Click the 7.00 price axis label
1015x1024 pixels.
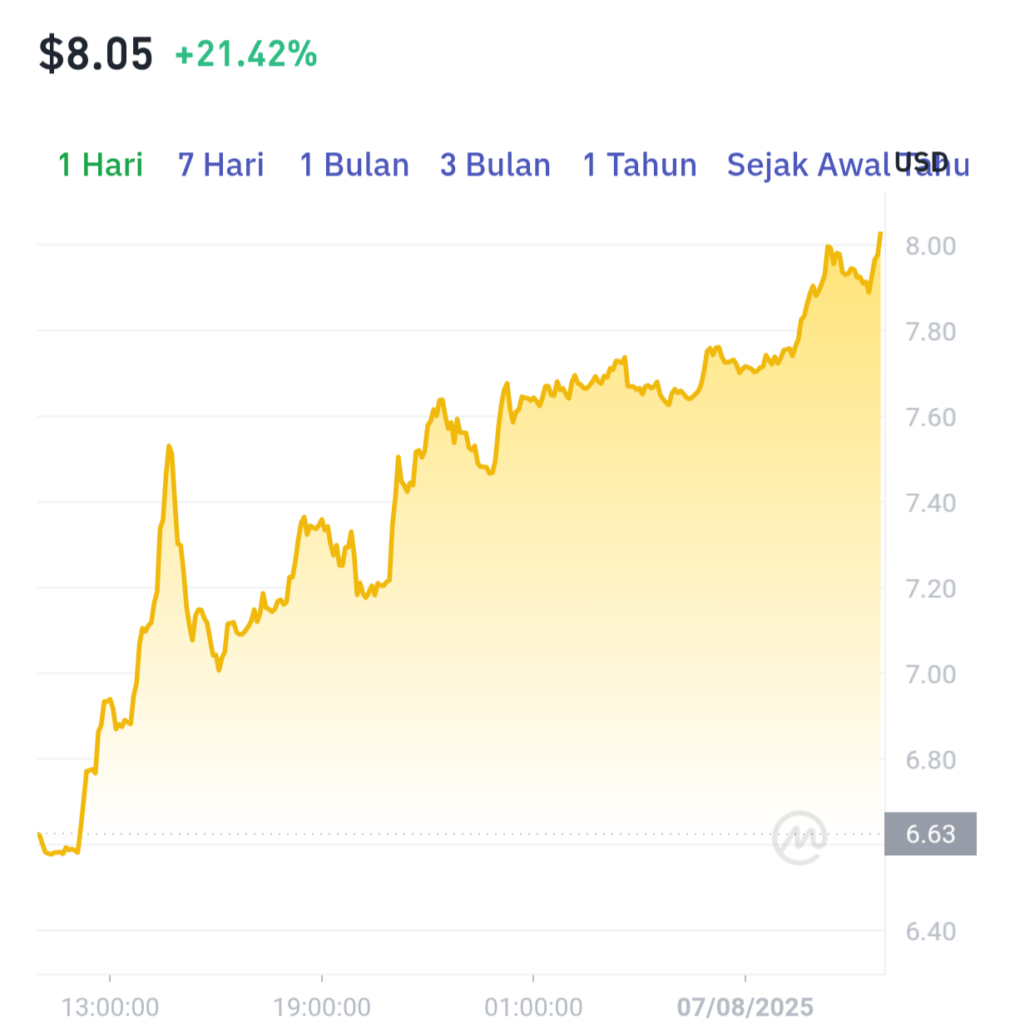click(x=931, y=674)
